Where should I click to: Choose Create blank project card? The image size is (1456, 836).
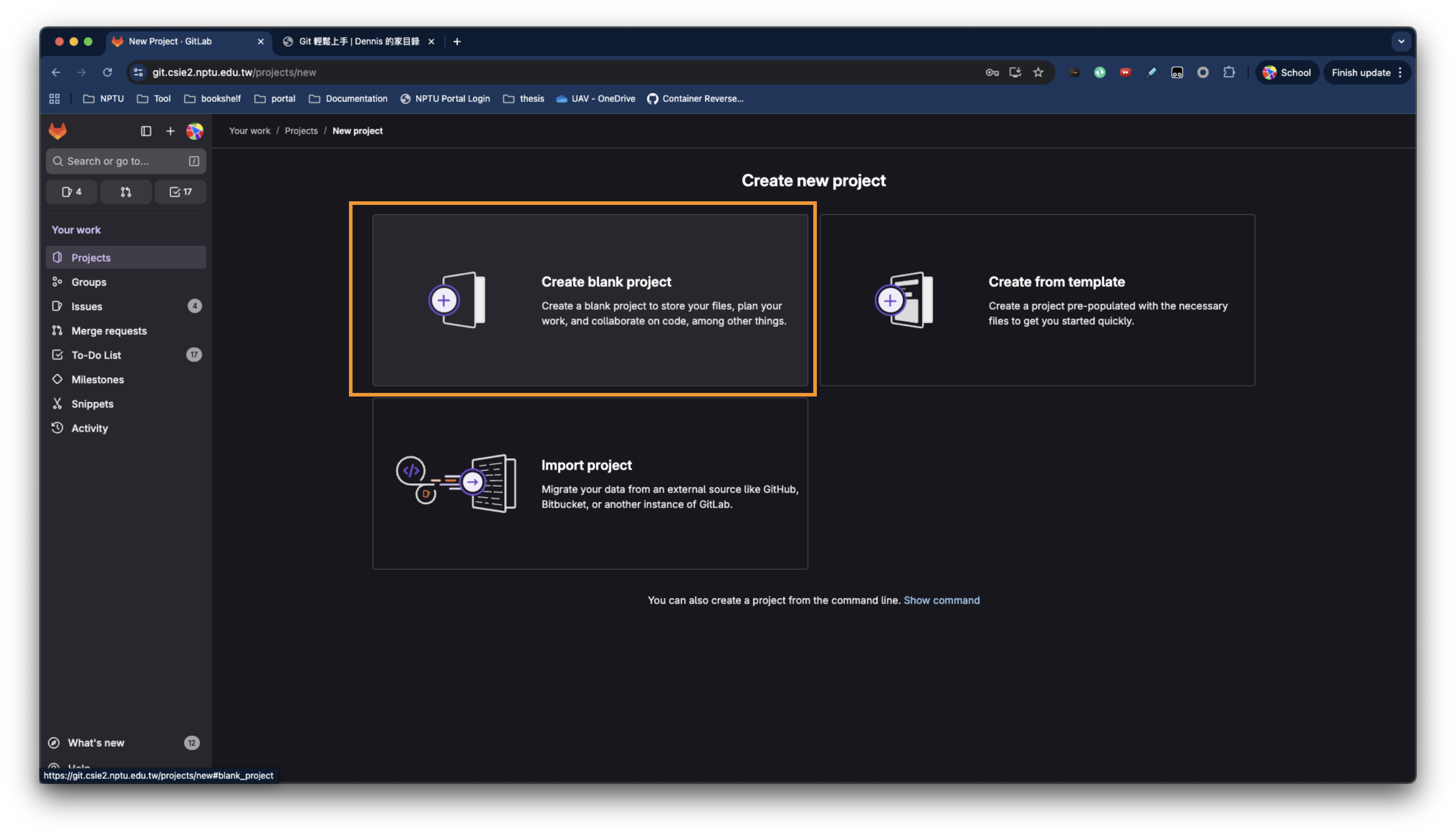coord(590,300)
